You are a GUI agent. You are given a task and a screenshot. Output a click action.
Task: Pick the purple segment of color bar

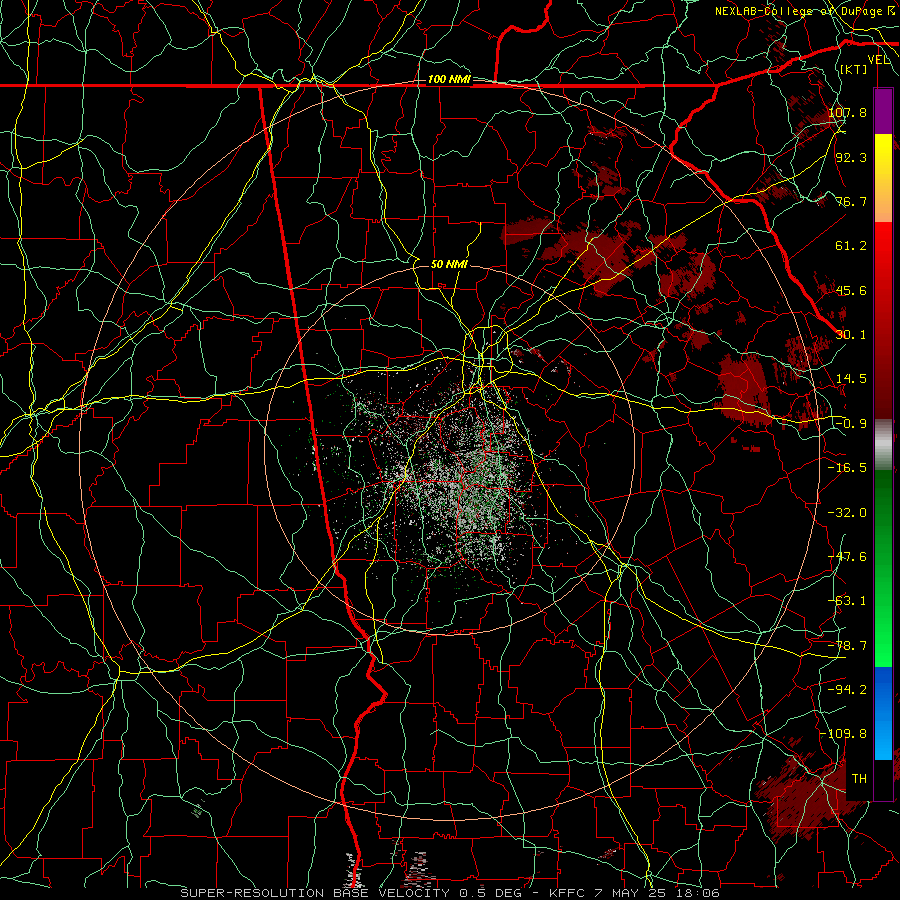click(883, 112)
